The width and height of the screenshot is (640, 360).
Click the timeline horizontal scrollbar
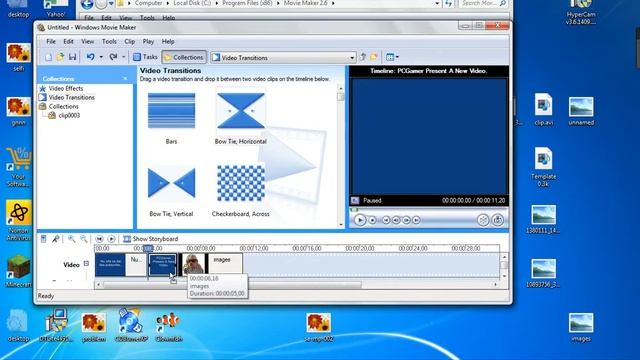232,284
